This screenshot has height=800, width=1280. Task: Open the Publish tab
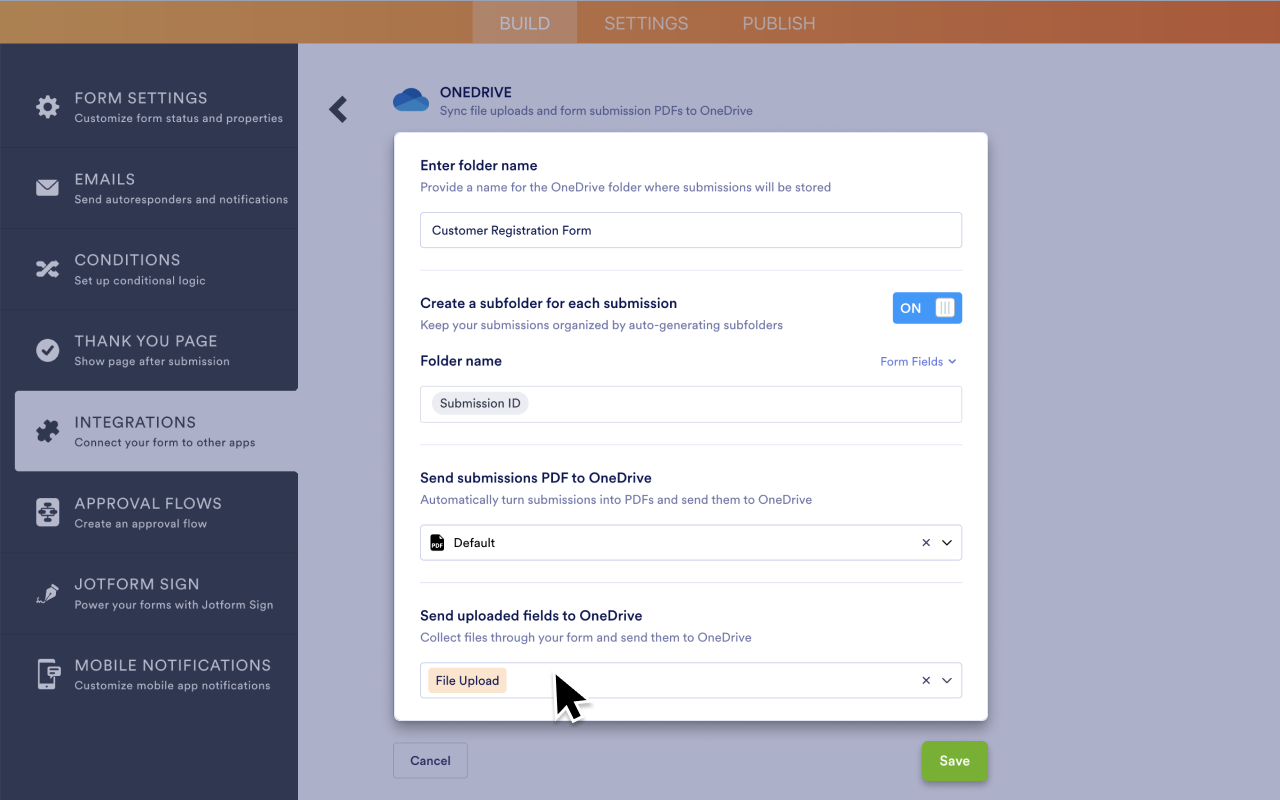778,22
